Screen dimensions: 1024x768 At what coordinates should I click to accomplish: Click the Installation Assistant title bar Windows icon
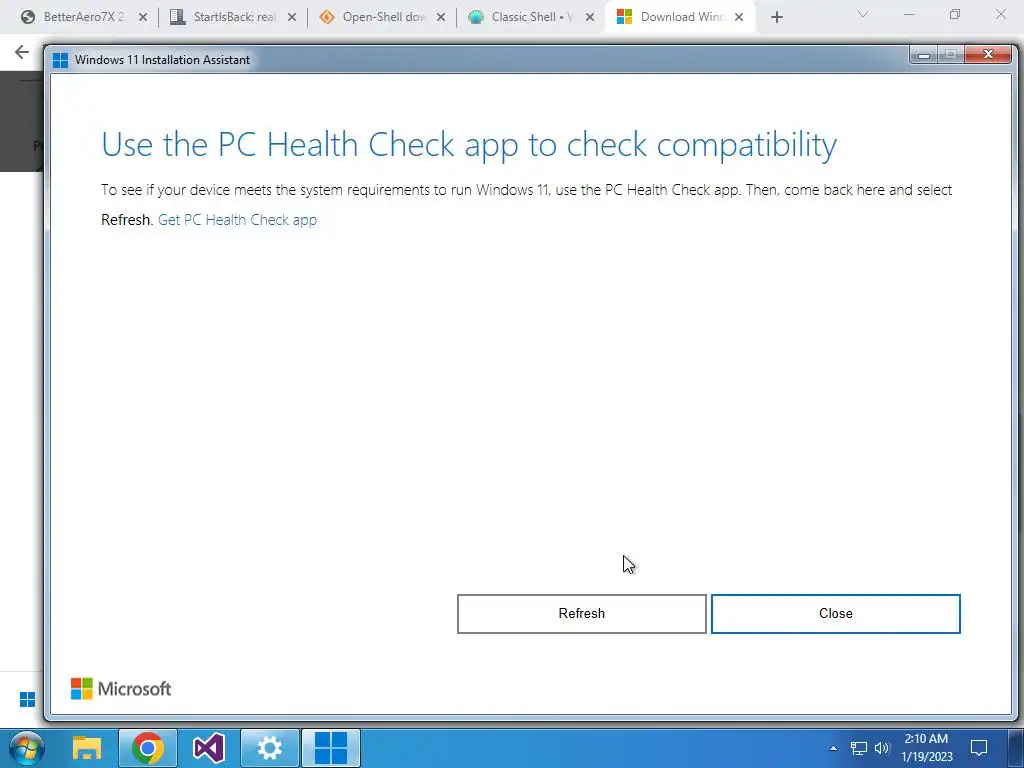61,60
